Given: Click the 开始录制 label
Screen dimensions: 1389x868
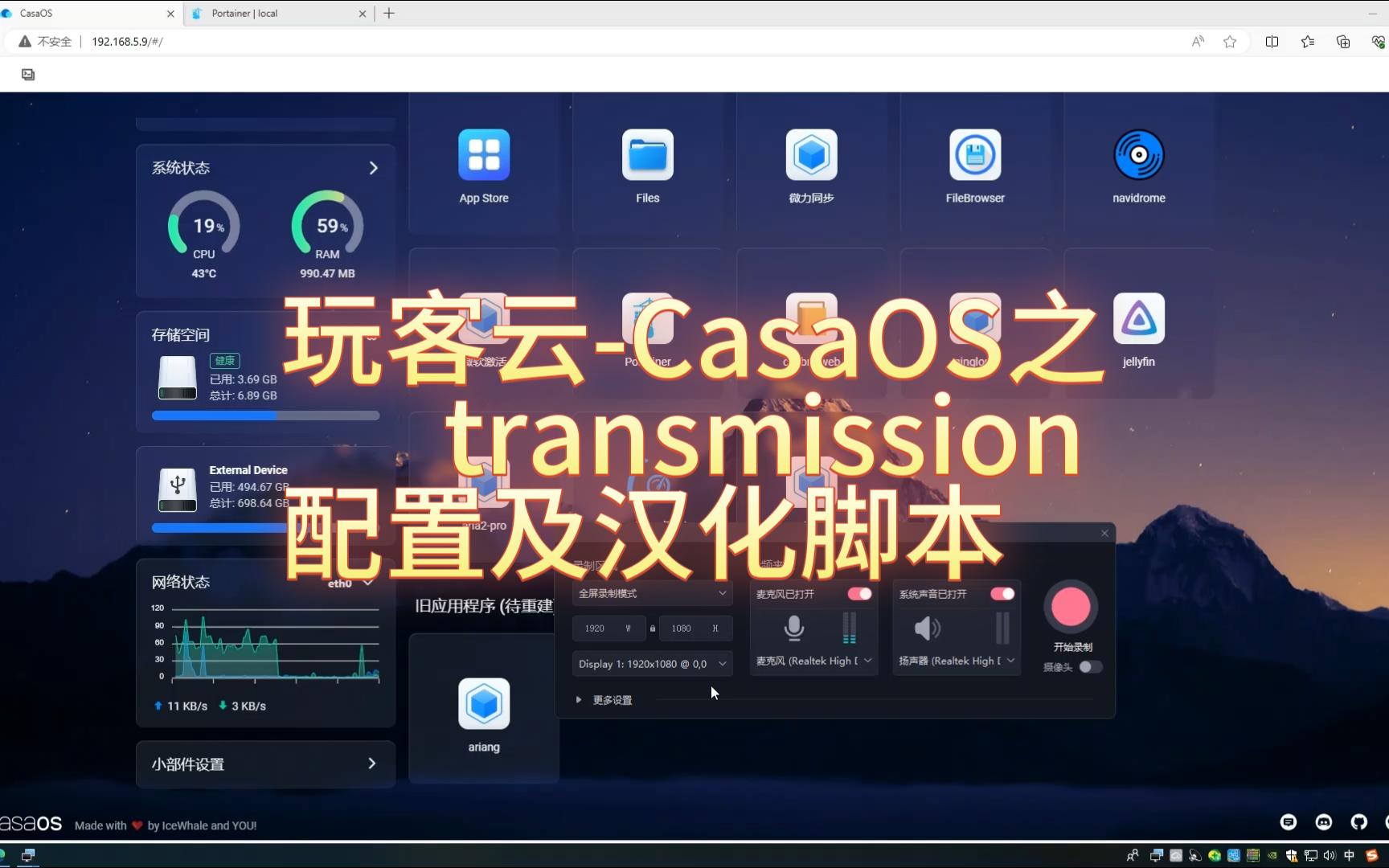Looking at the screenshot, I should (1072, 647).
